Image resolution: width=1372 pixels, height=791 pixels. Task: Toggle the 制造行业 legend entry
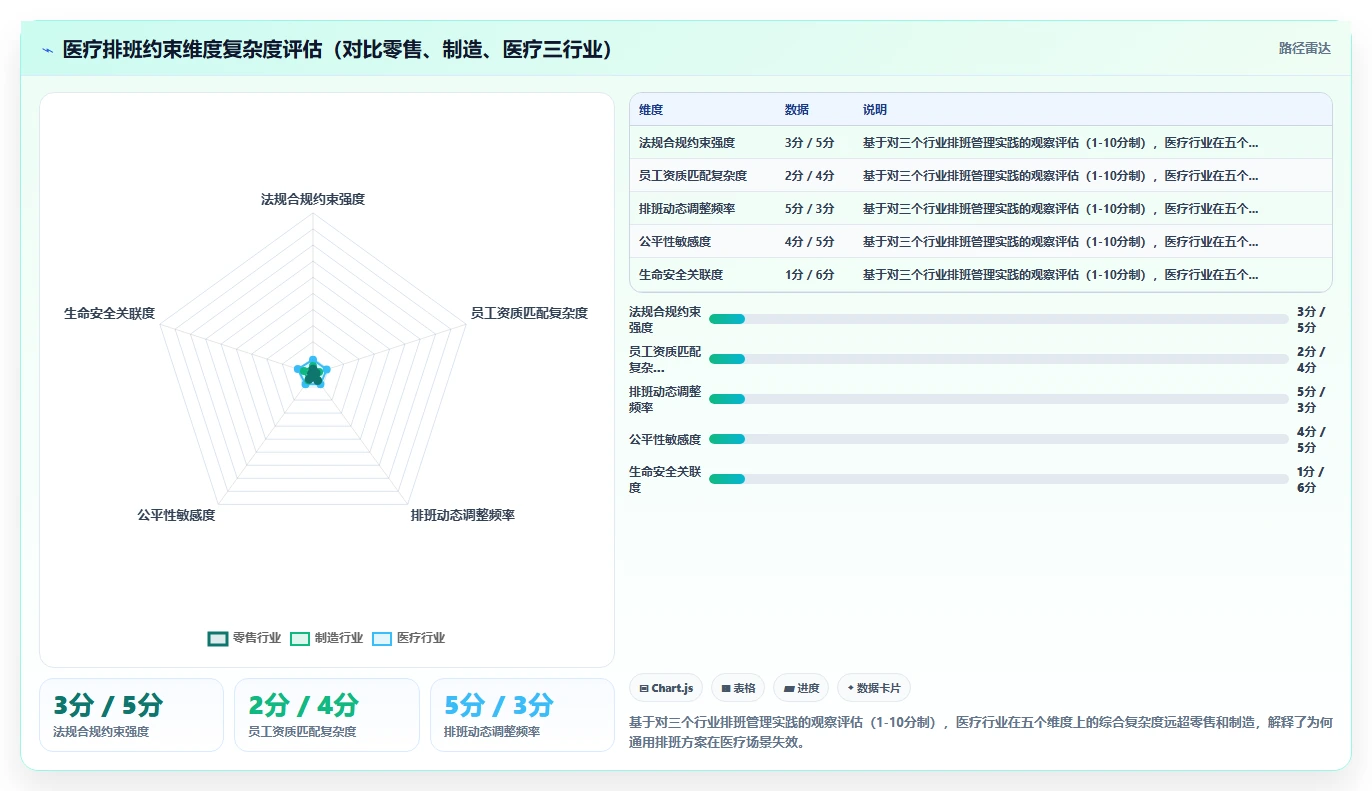pyautogui.click(x=326, y=638)
